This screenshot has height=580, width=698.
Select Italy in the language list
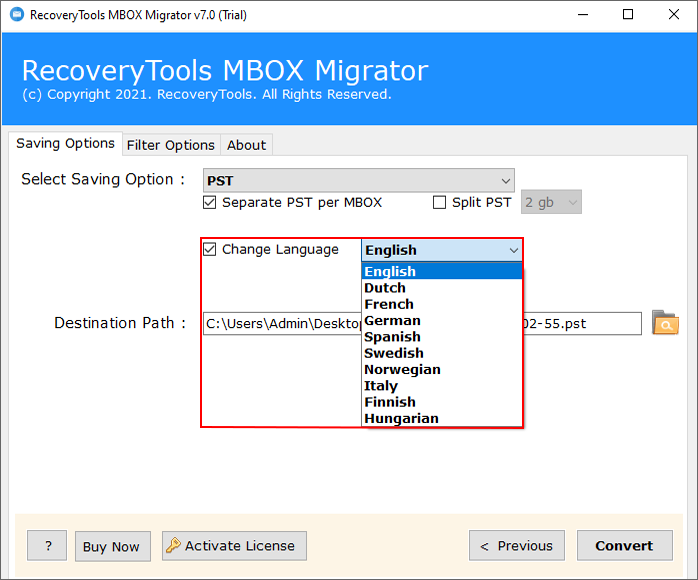pyautogui.click(x=442, y=385)
